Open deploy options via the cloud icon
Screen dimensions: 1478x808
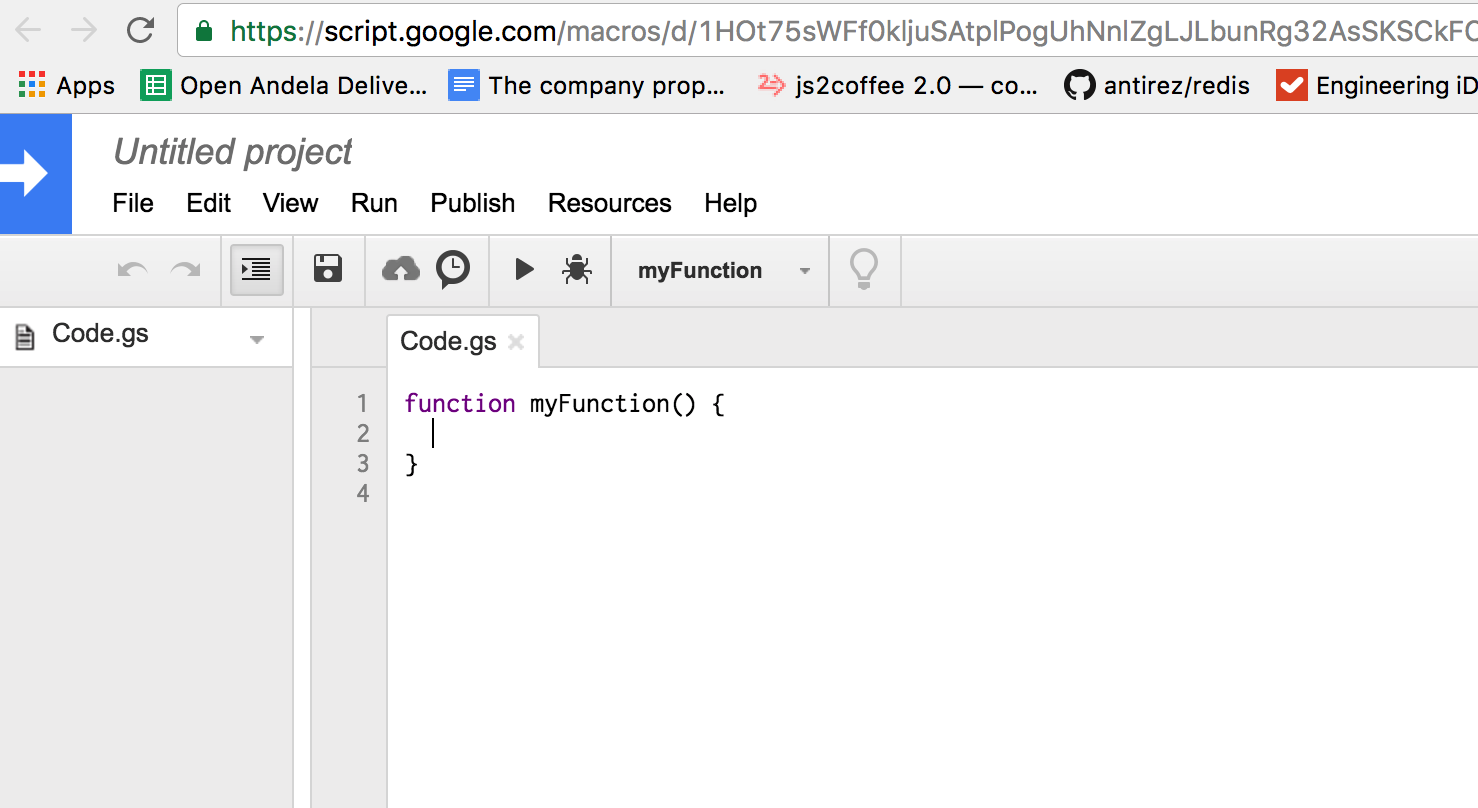point(400,269)
